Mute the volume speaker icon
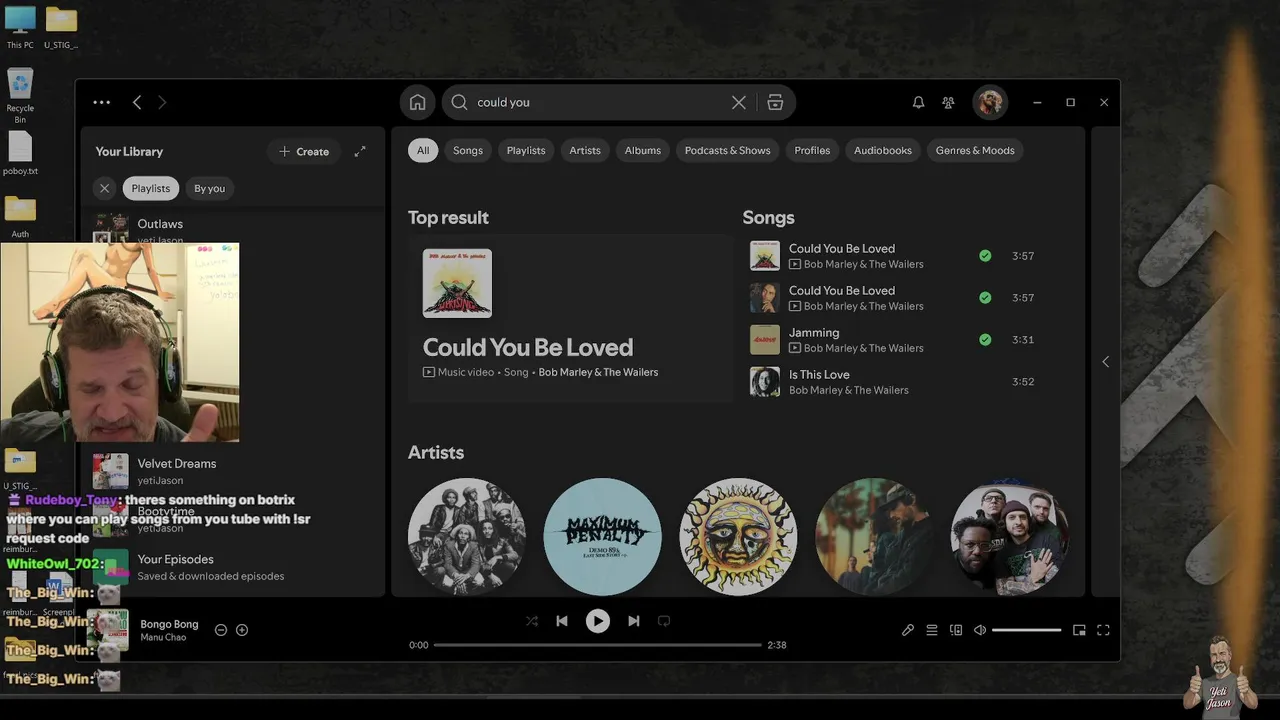 (x=980, y=630)
